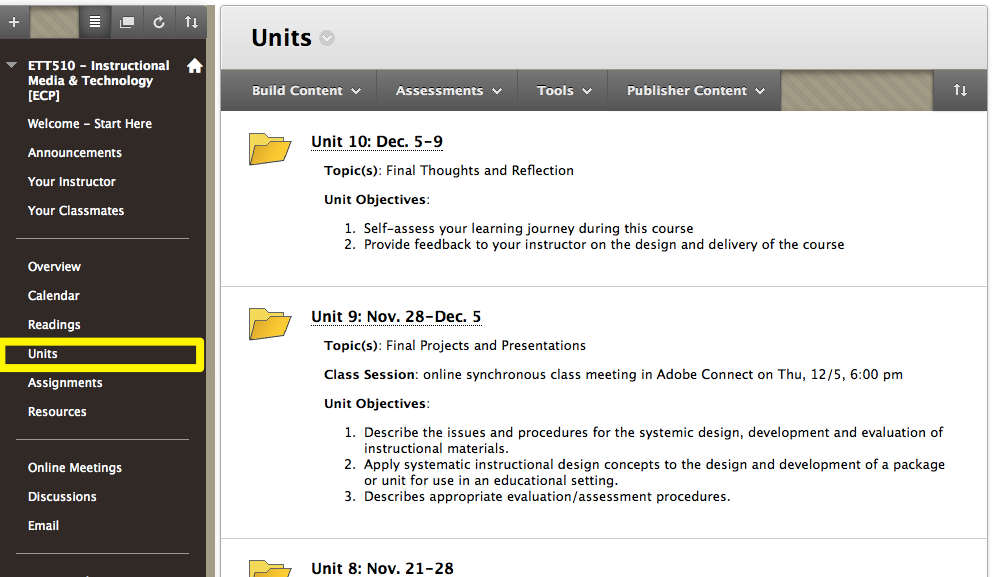The width and height of the screenshot is (996, 577).
Task: Open the Unit 8: Nov. 21-28 link
Action: point(382,568)
